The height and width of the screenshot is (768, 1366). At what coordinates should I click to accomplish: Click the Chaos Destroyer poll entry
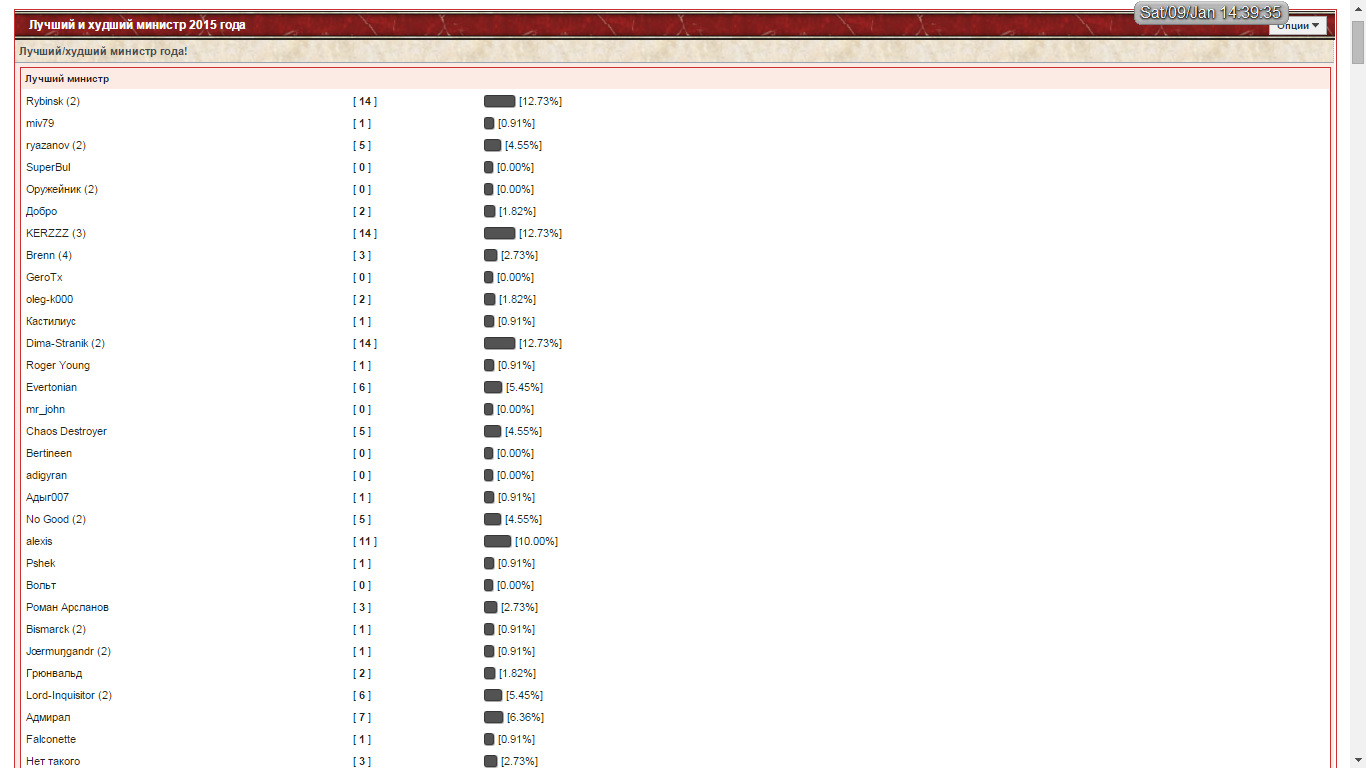pos(66,431)
